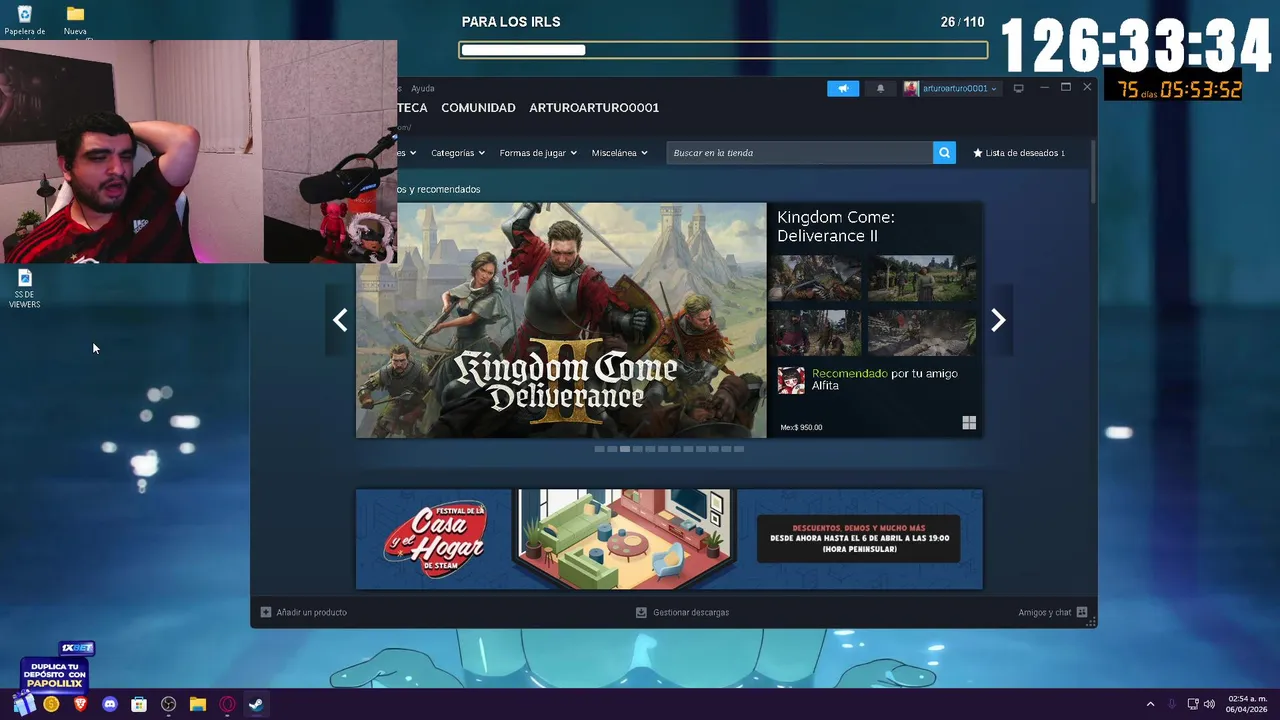Expand the Miscelánea menu
Image resolution: width=1280 pixels, height=720 pixels.
(619, 153)
